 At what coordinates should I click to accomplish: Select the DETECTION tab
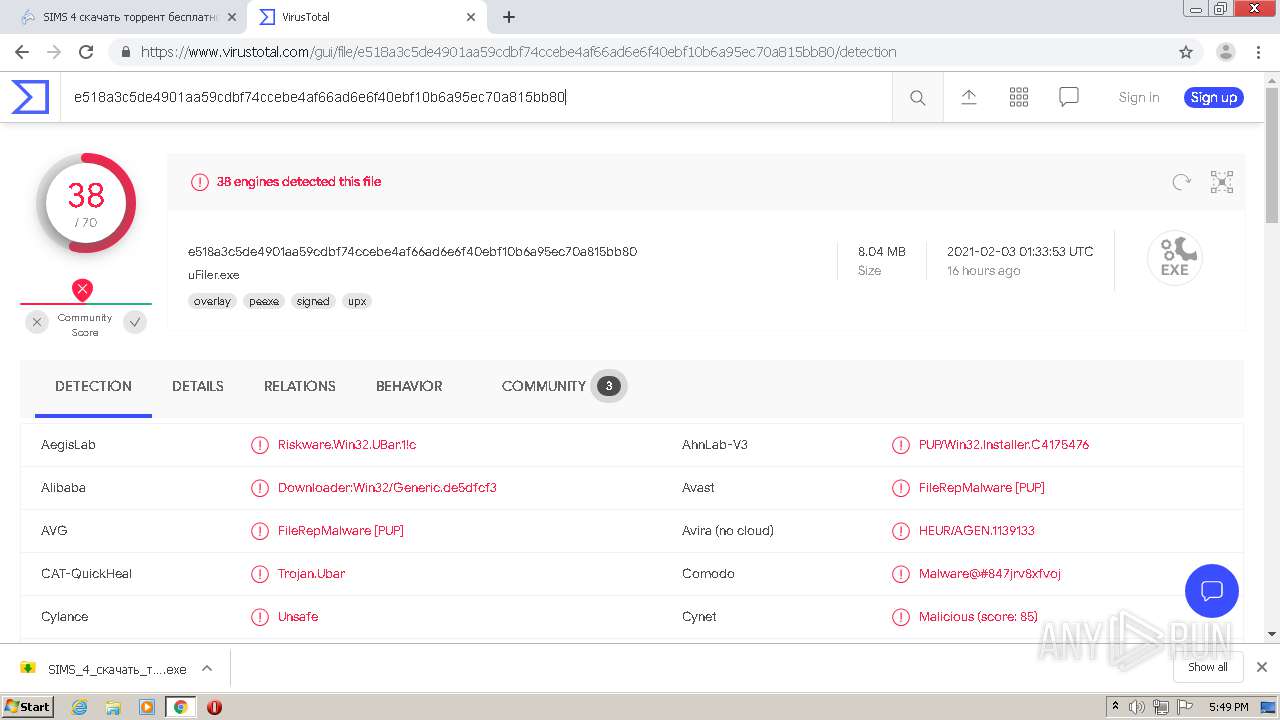point(93,386)
